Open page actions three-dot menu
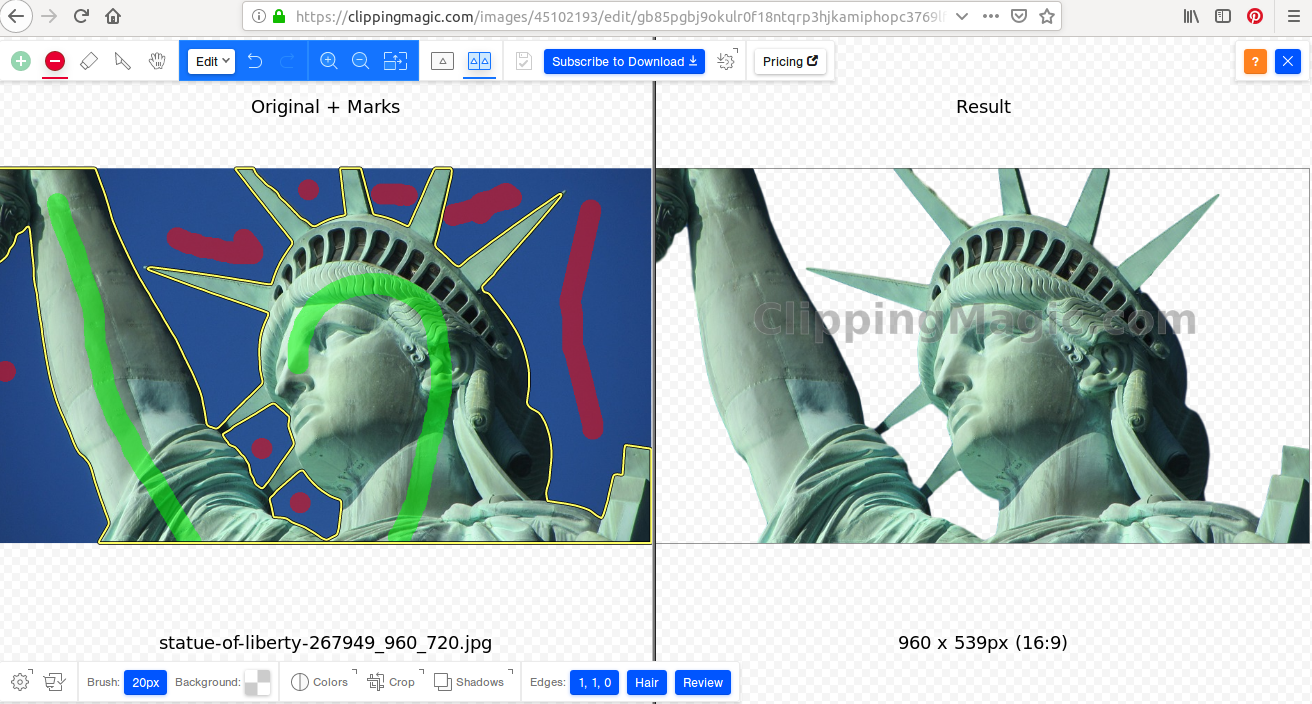 990,16
